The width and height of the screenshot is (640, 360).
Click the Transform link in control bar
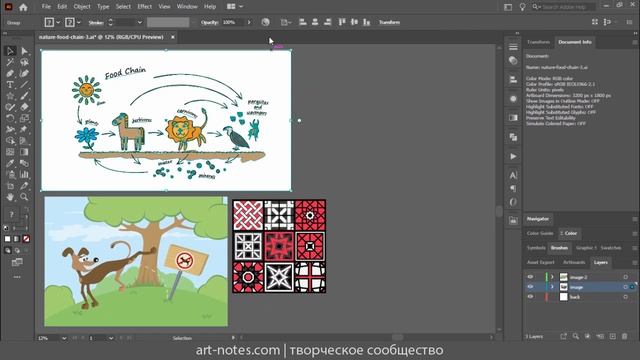pos(389,22)
